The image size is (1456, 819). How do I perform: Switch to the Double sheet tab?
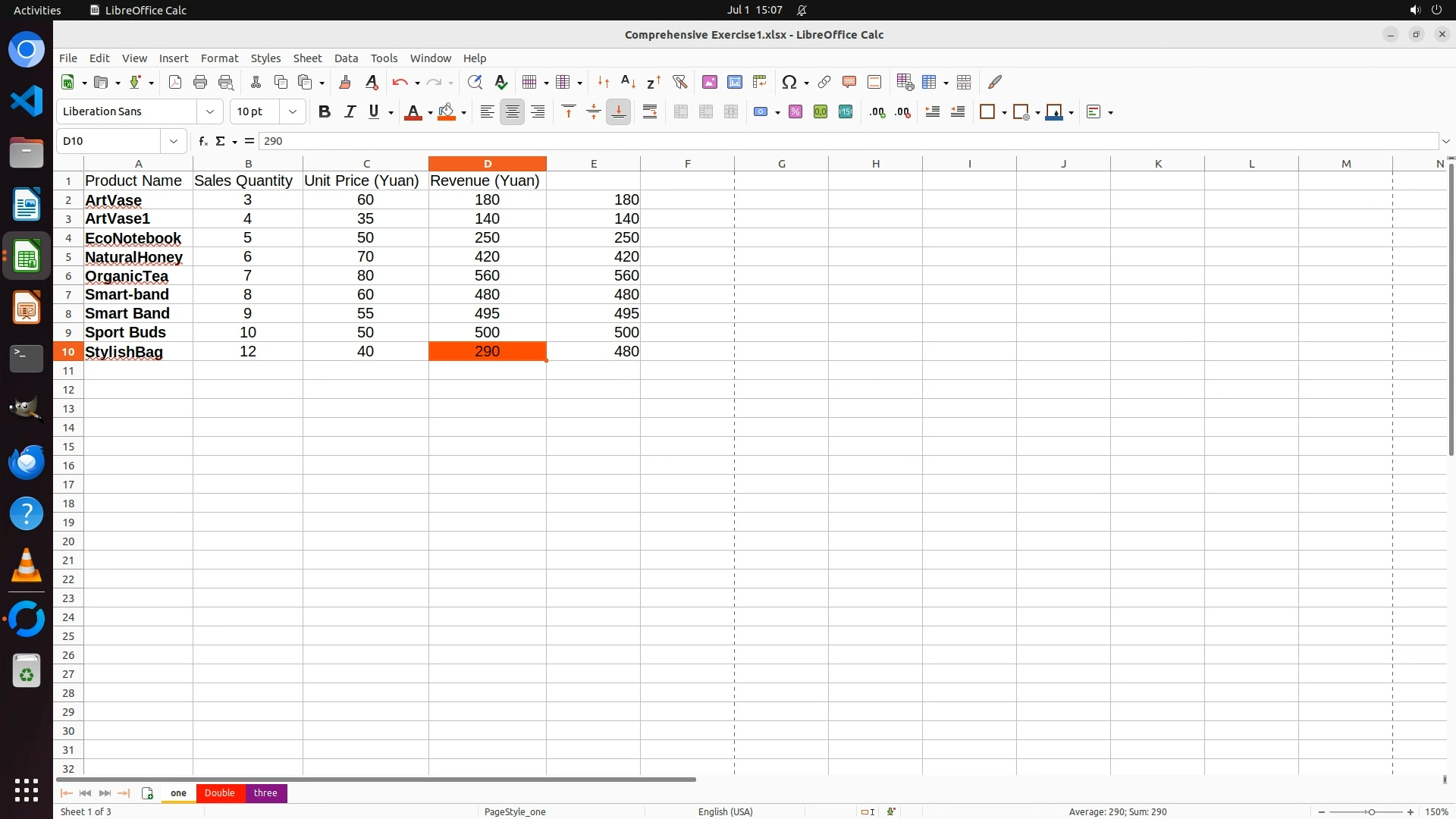[219, 793]
